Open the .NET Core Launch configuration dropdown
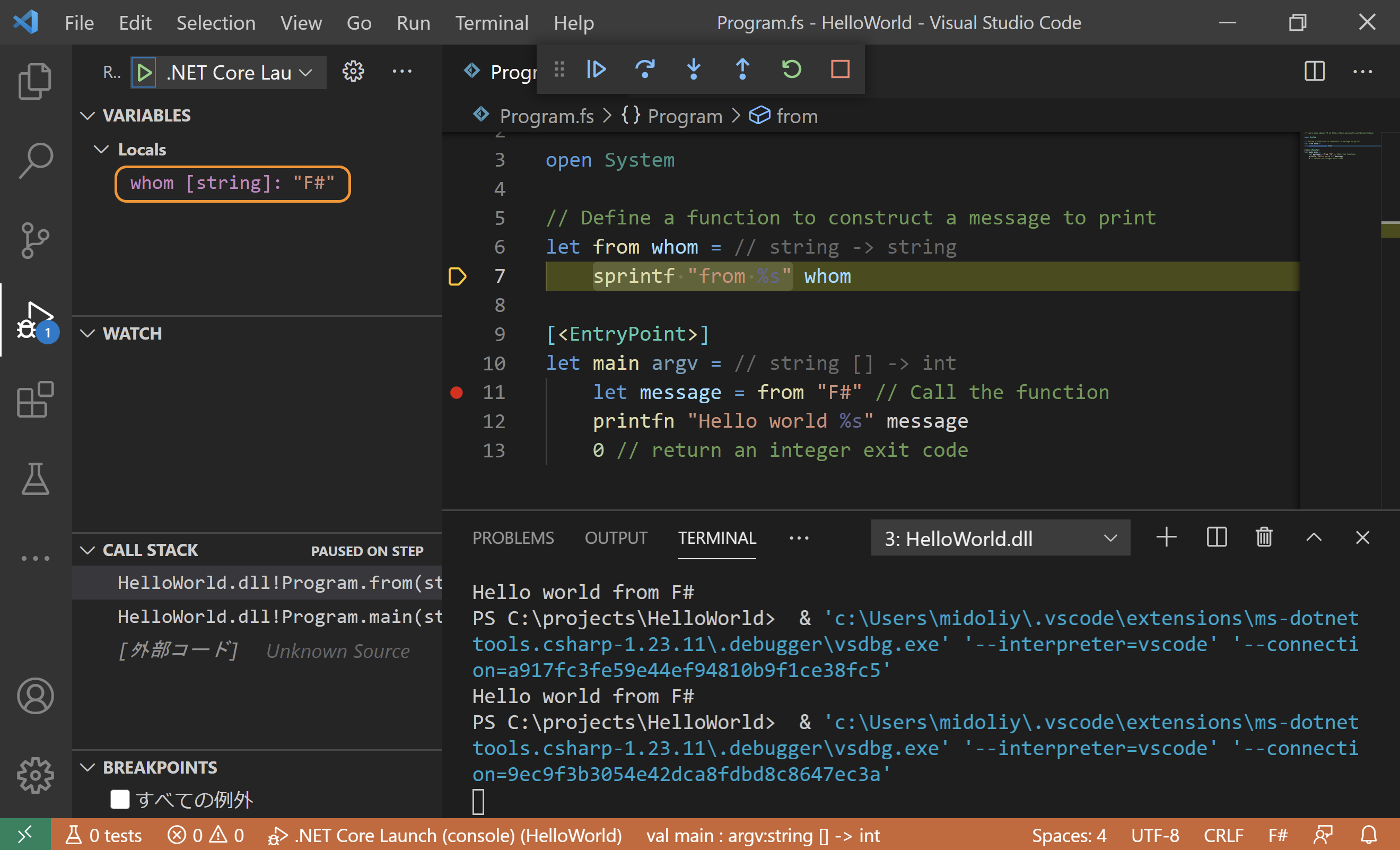The width and height of the screenshot is (1400, 850). (x=239, y=73)
